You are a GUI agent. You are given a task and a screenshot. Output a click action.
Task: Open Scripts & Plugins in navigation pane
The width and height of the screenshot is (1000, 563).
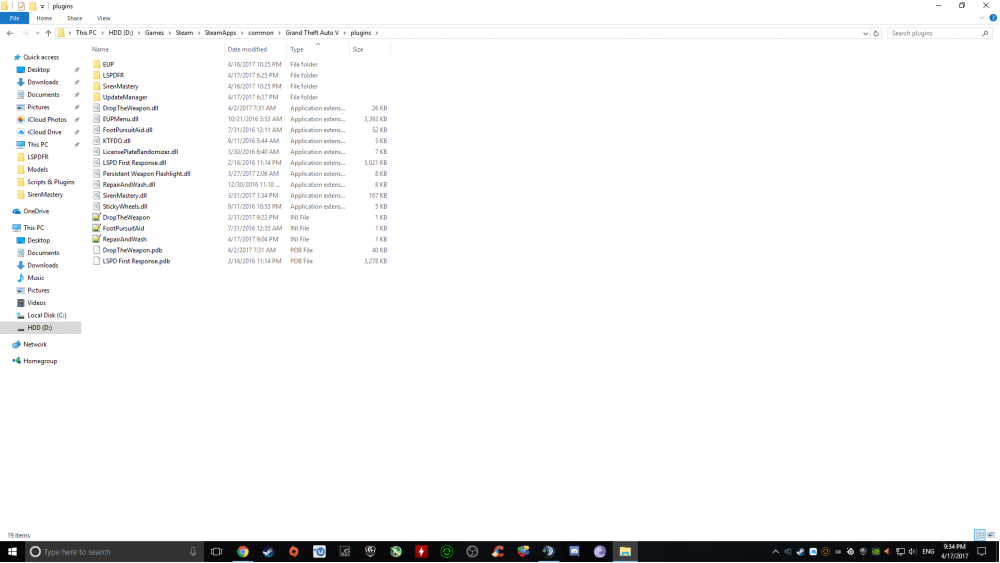click(x=50, y=182)
